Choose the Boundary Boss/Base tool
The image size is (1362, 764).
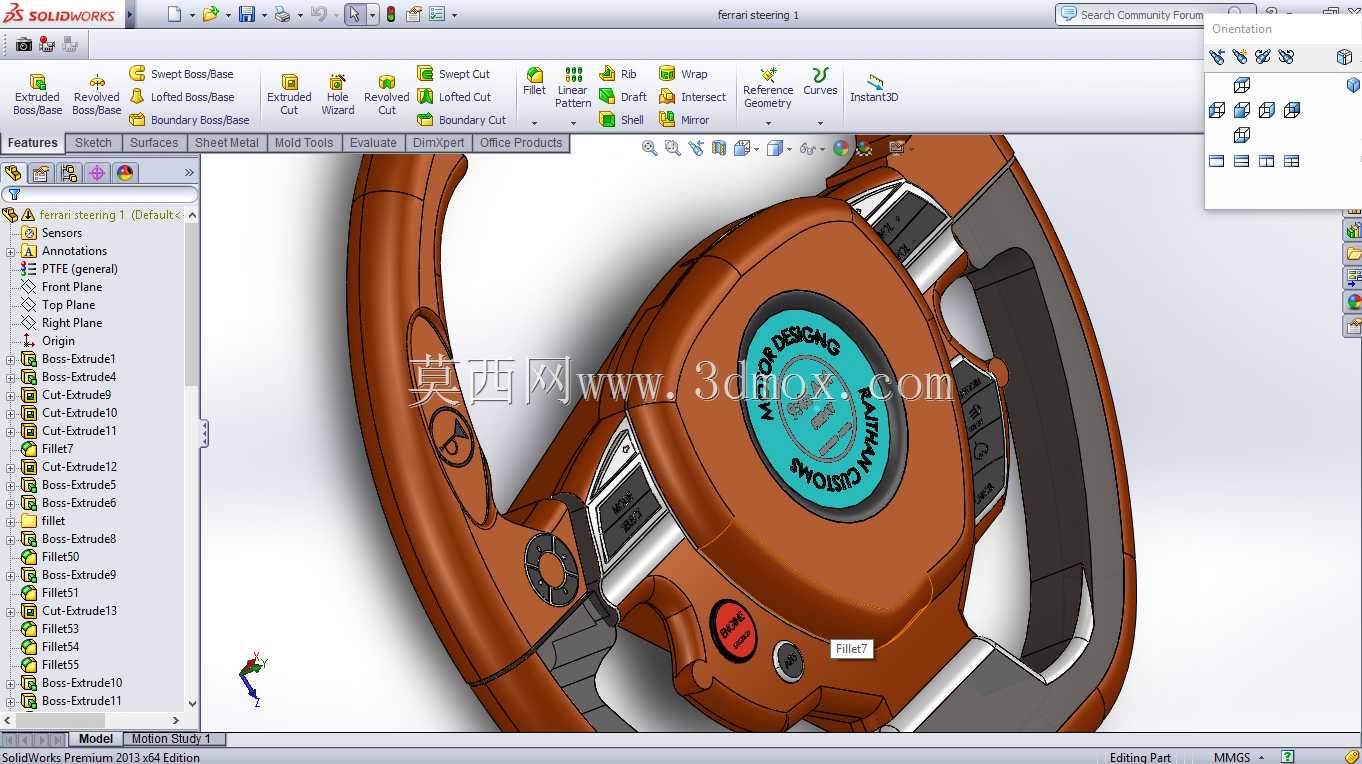click(189, 120)
